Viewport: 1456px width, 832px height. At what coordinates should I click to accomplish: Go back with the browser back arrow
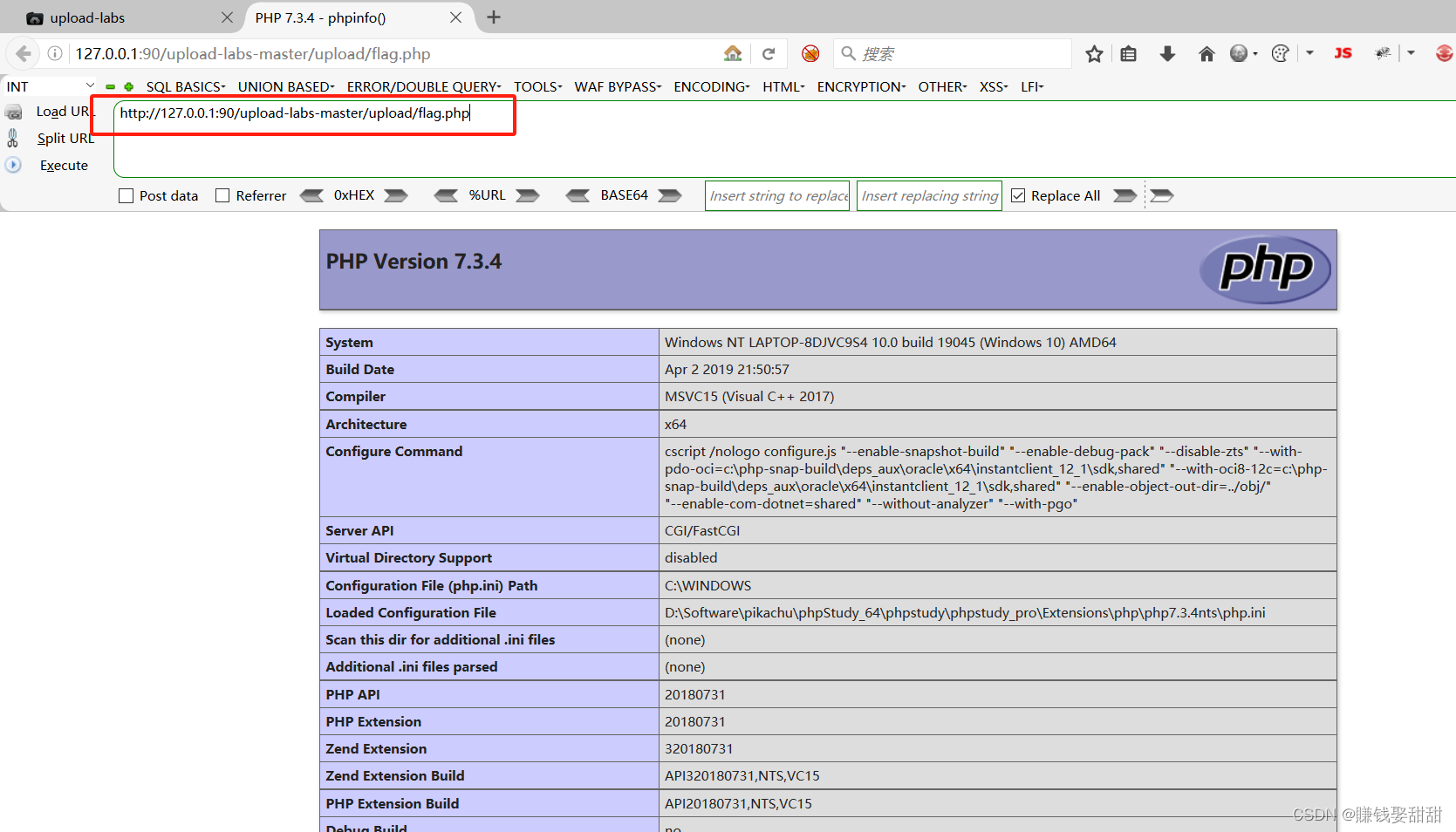click(x=24, y=53)
